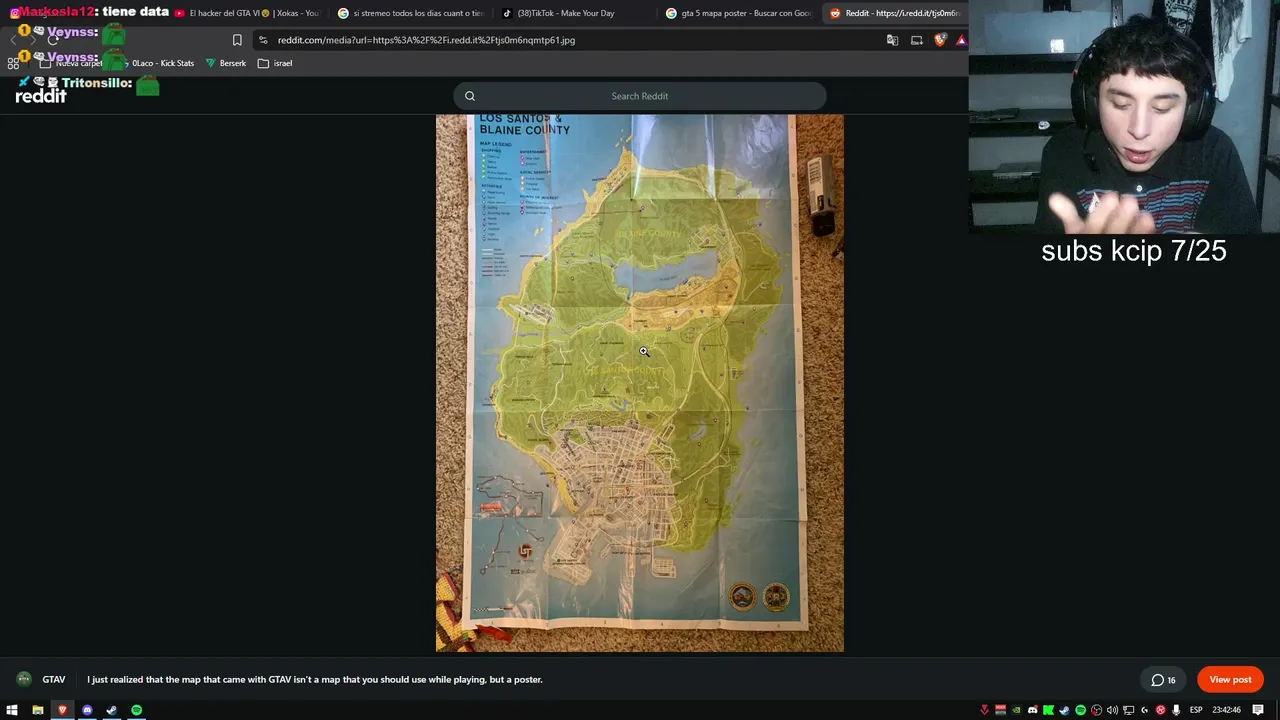Viewport: 1280px width, 720px height.
Task: Click the microphone tray icon
Action: [x=1176, y=710]
